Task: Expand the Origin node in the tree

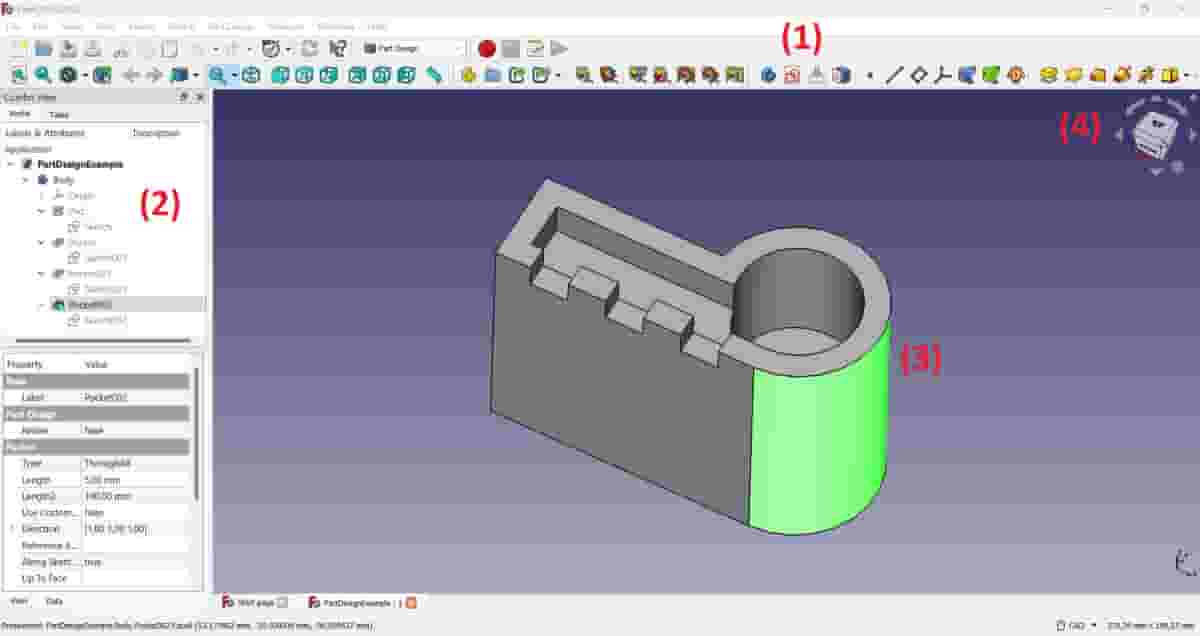Action: 41,196
